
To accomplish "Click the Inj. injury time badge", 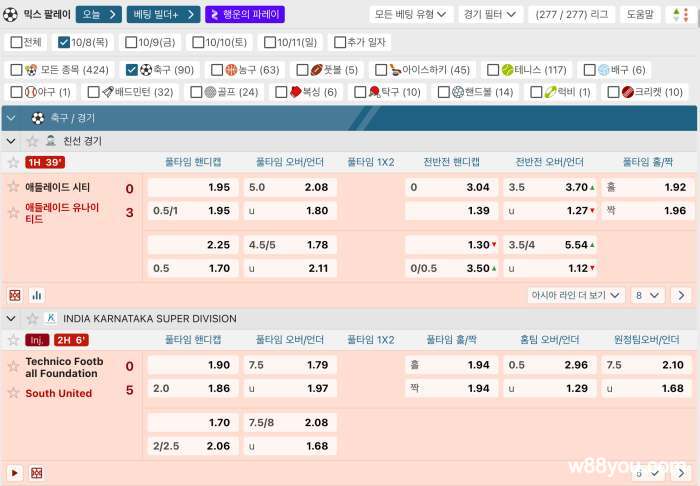I will 37,340.
